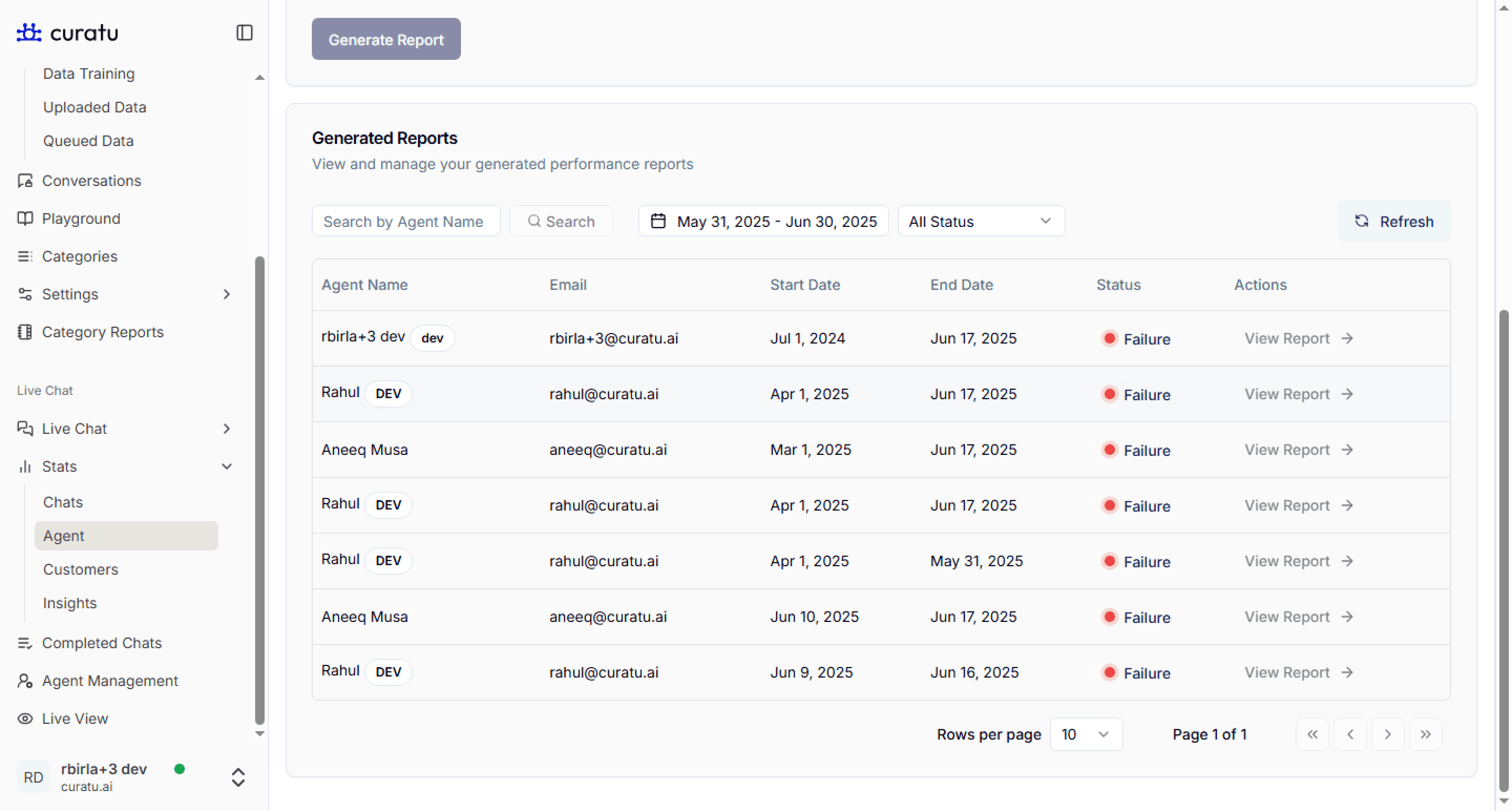The image size is (1512, 811).
Task: Open the Playground page
Action: 81,219
